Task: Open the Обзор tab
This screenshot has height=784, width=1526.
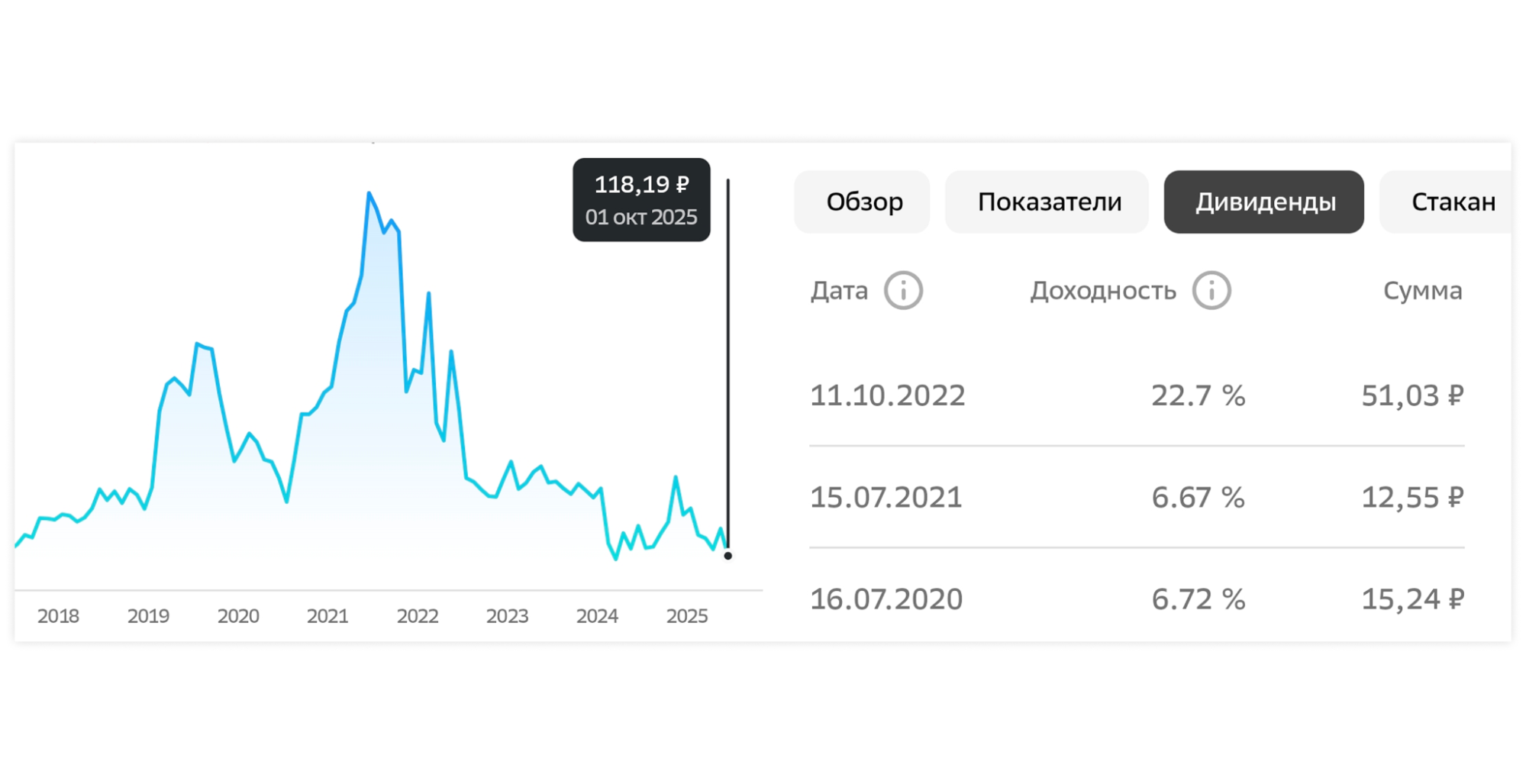Action: coord(863,202)
